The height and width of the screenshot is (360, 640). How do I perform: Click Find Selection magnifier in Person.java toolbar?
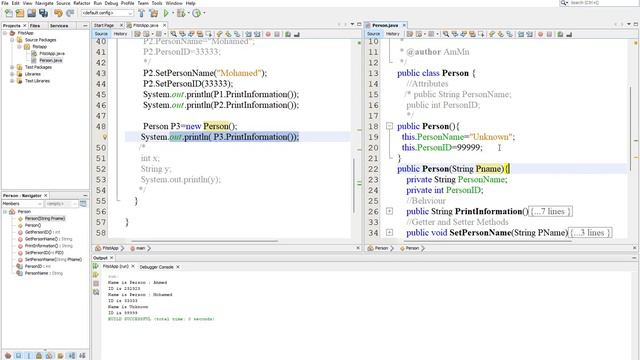pyautogui.click(x=446, y=34)
